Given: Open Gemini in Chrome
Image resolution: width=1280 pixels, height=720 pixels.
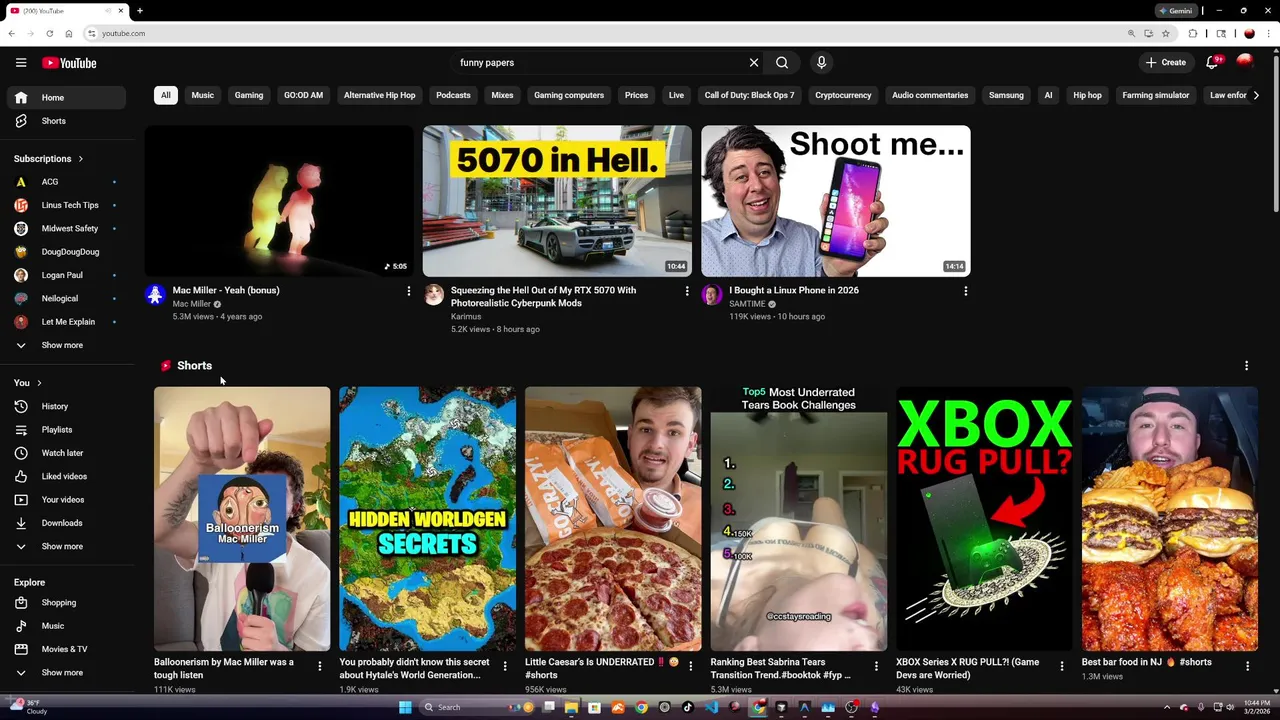Looking at the screenshot, I should tap(1176, 11).
